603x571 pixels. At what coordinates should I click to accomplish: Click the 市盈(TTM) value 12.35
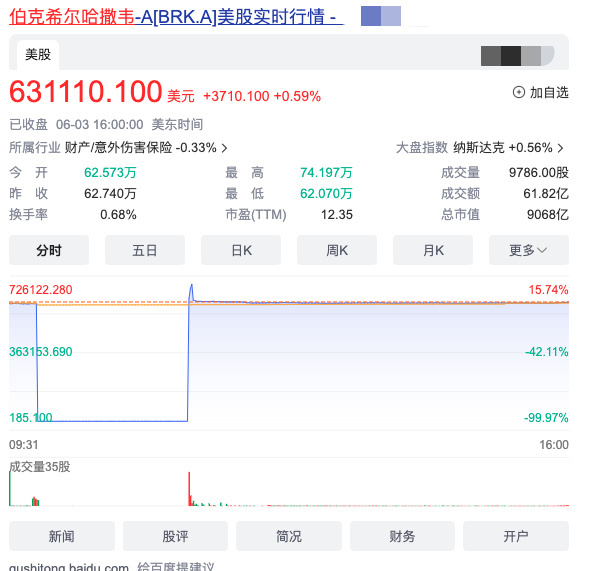[336, 215]
